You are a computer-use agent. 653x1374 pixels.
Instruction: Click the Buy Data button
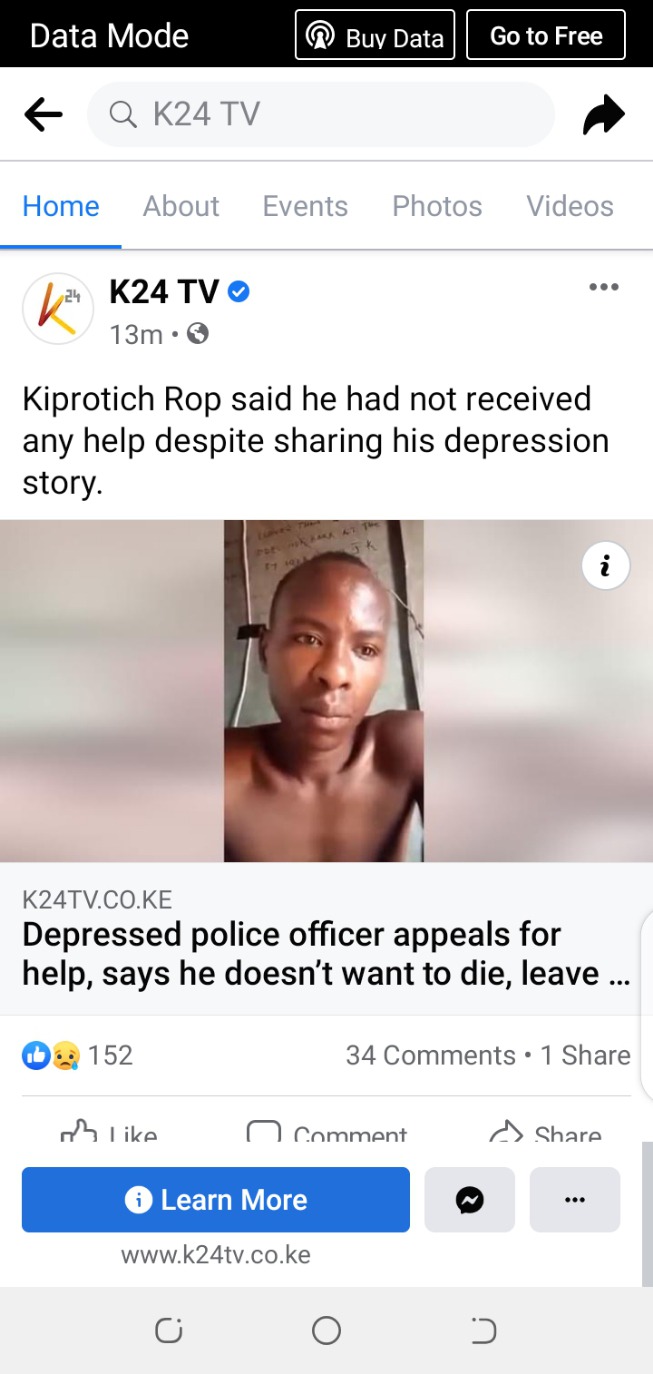(x=375, y=36)
